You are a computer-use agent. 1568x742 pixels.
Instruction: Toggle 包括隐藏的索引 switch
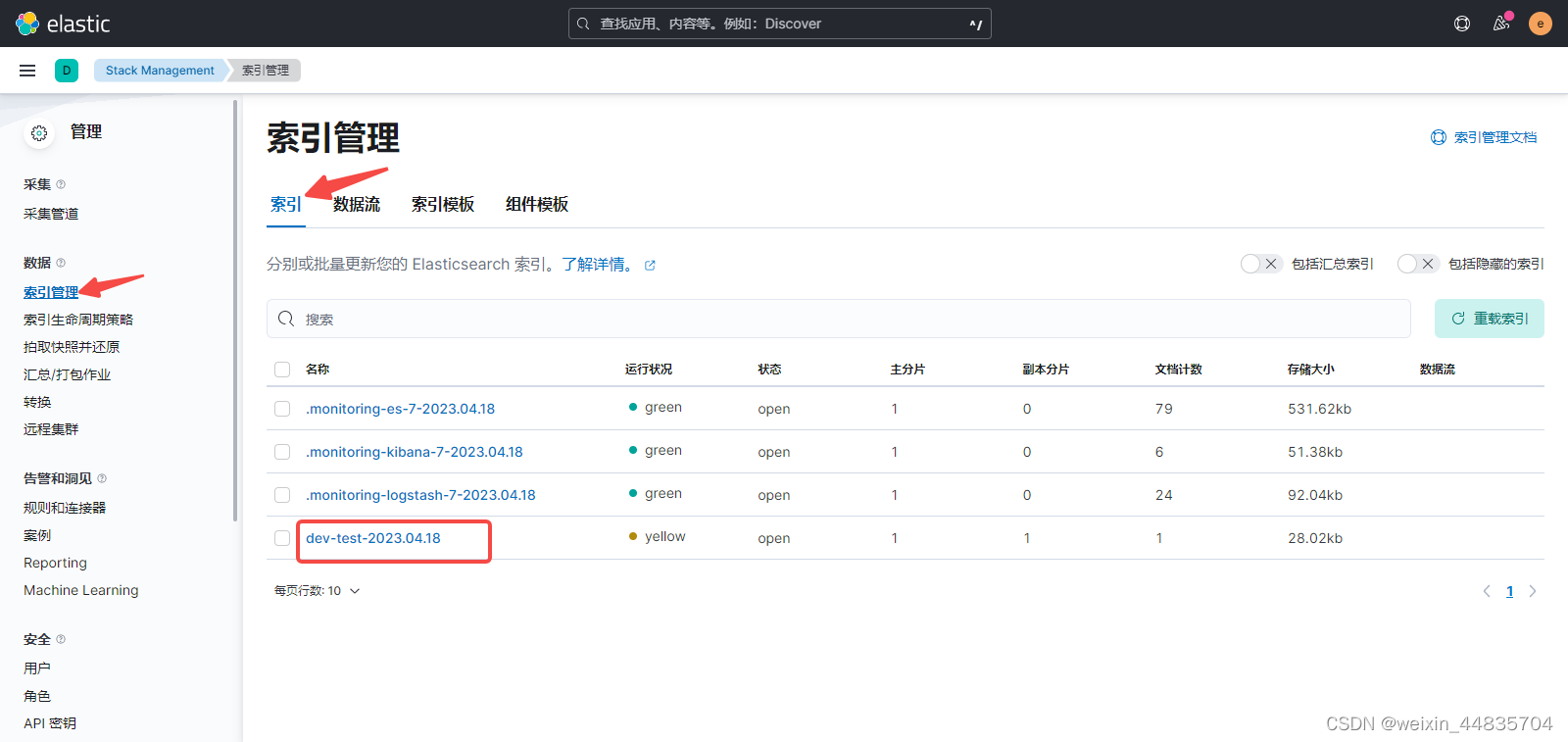coord(1418,264)
